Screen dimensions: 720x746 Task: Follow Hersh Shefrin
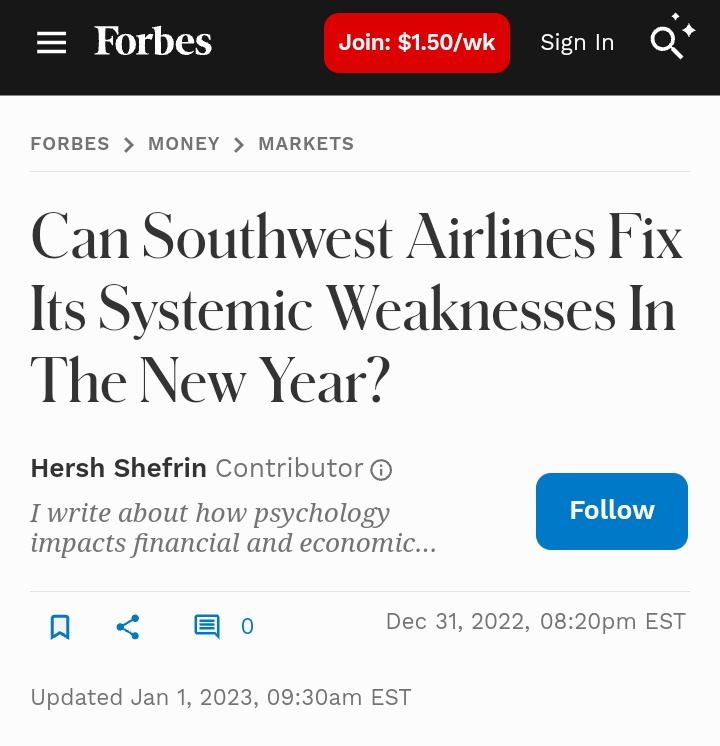(612, 511)
